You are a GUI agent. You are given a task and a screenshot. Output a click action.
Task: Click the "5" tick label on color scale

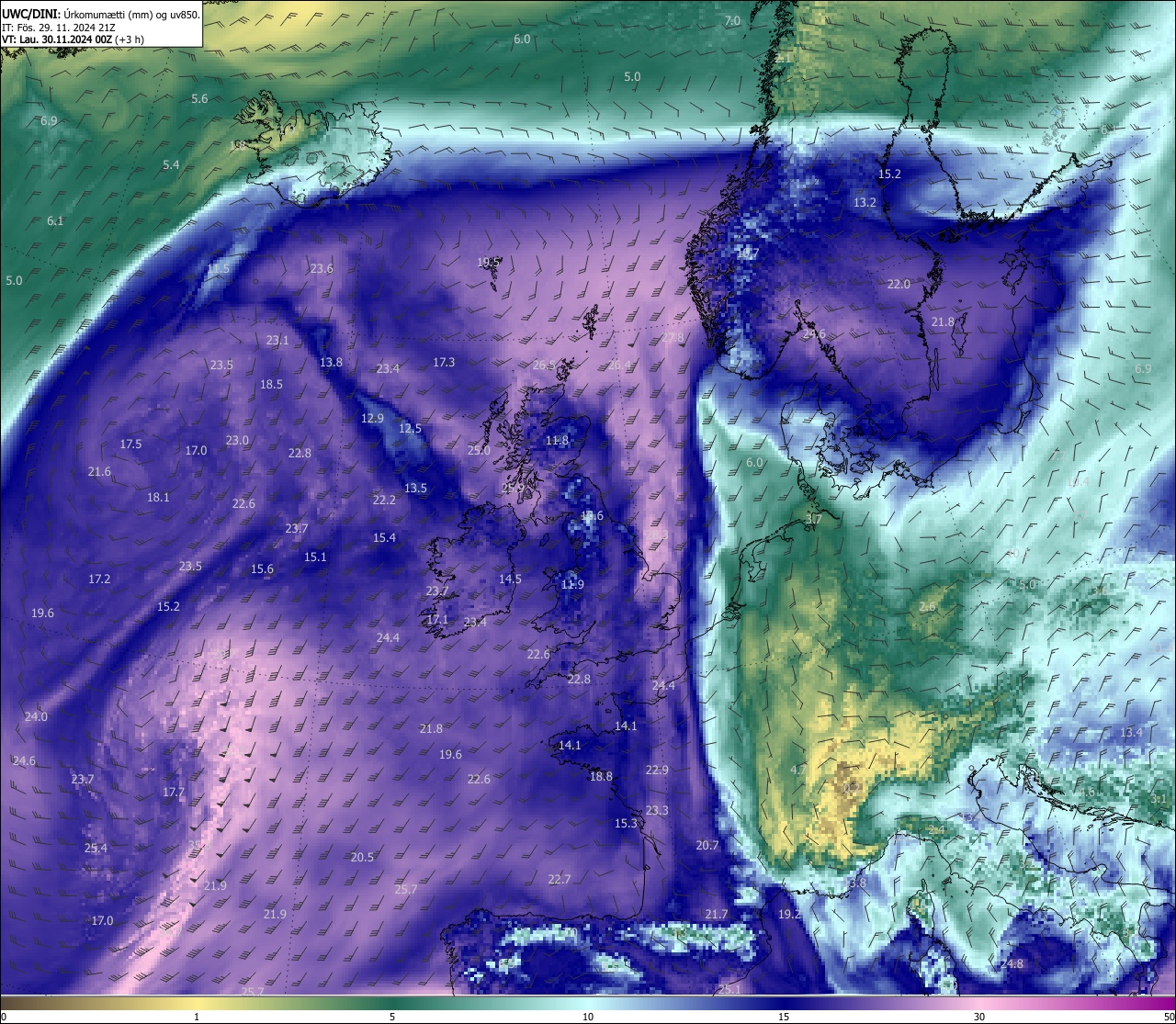click(x=391, y=1017)
